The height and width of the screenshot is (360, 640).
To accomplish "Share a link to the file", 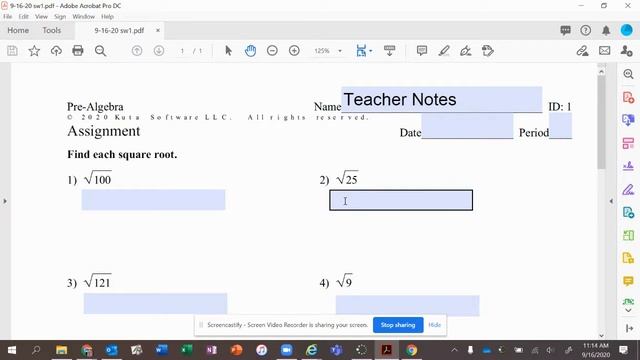I will point(582,51).
